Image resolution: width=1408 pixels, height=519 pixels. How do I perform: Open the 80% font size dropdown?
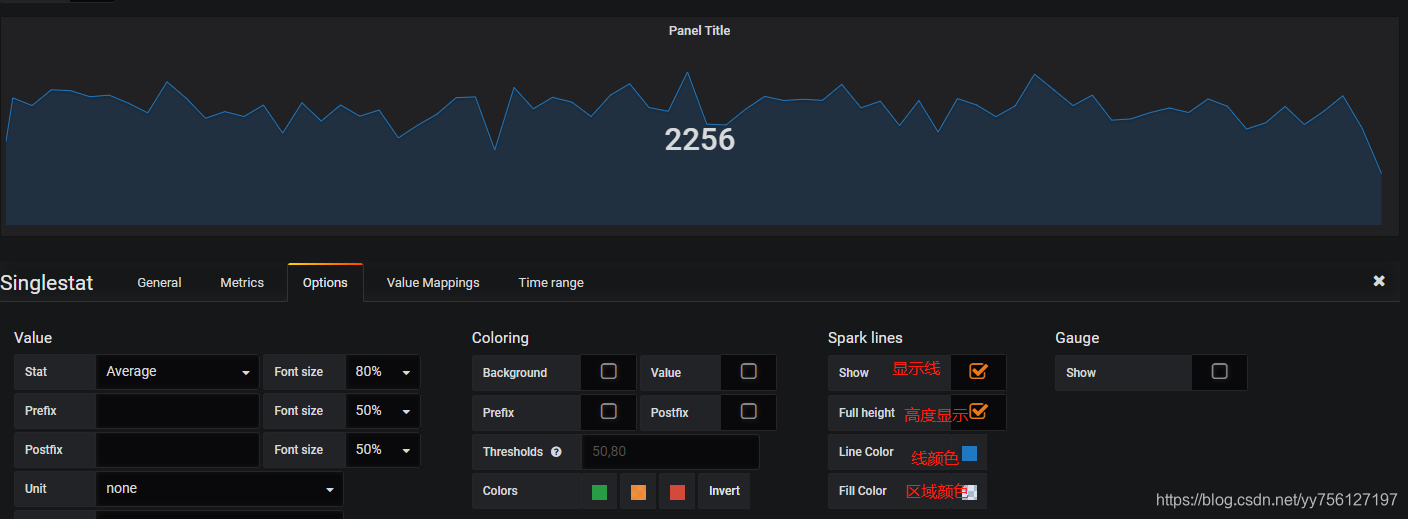383,372
